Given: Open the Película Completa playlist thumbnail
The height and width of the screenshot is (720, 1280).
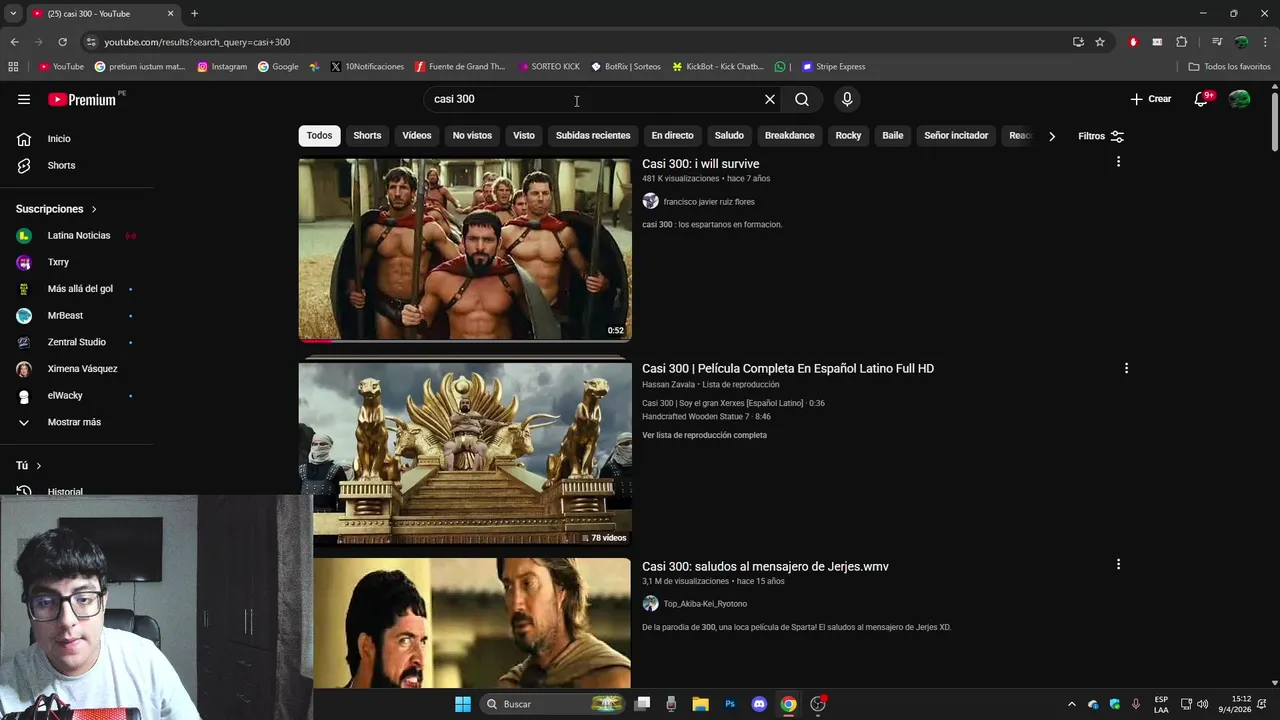Looking at the screenshot, I should [x=465, y=453].
